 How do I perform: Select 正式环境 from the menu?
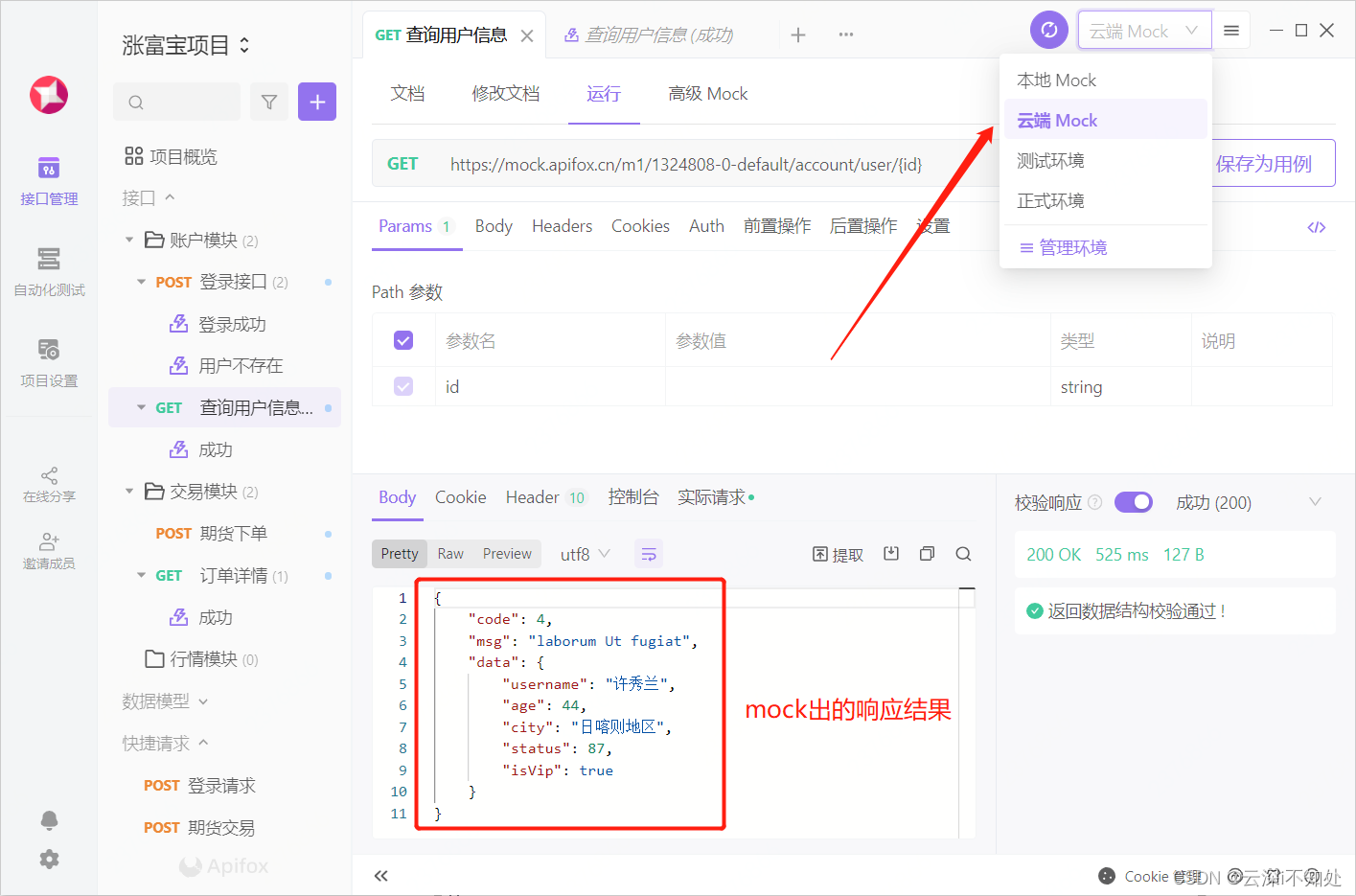1105,201
